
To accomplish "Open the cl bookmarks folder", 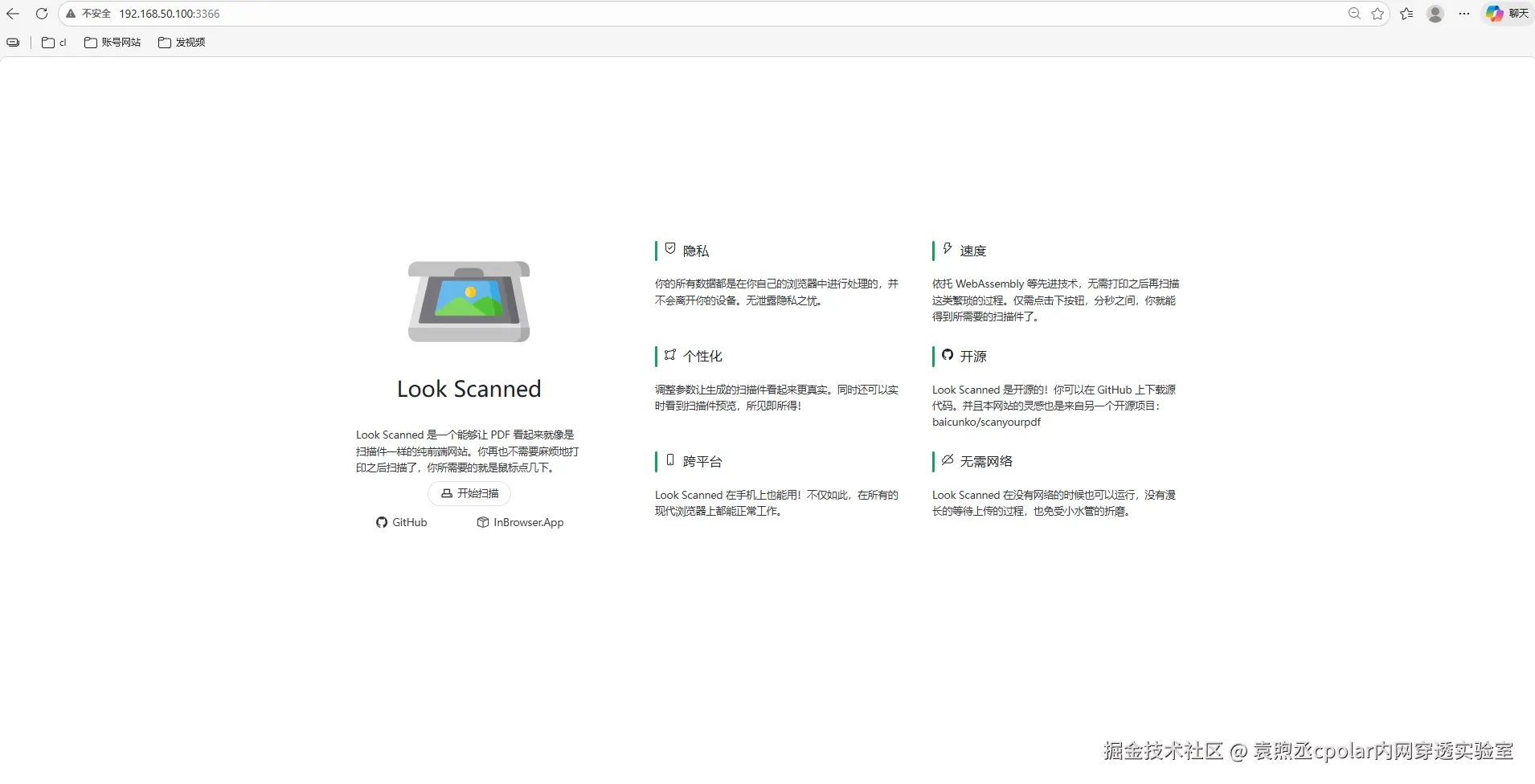I will pos(54,43).
